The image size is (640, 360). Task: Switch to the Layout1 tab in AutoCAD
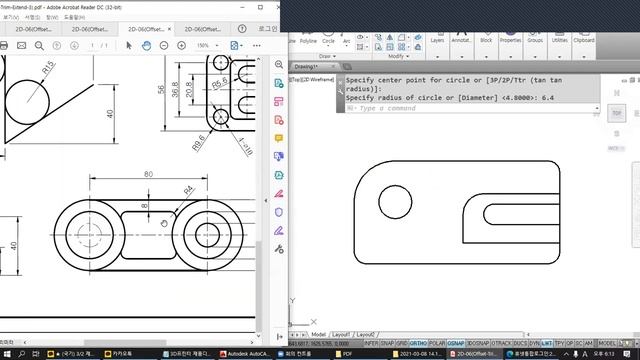click(x=341, y=334)
